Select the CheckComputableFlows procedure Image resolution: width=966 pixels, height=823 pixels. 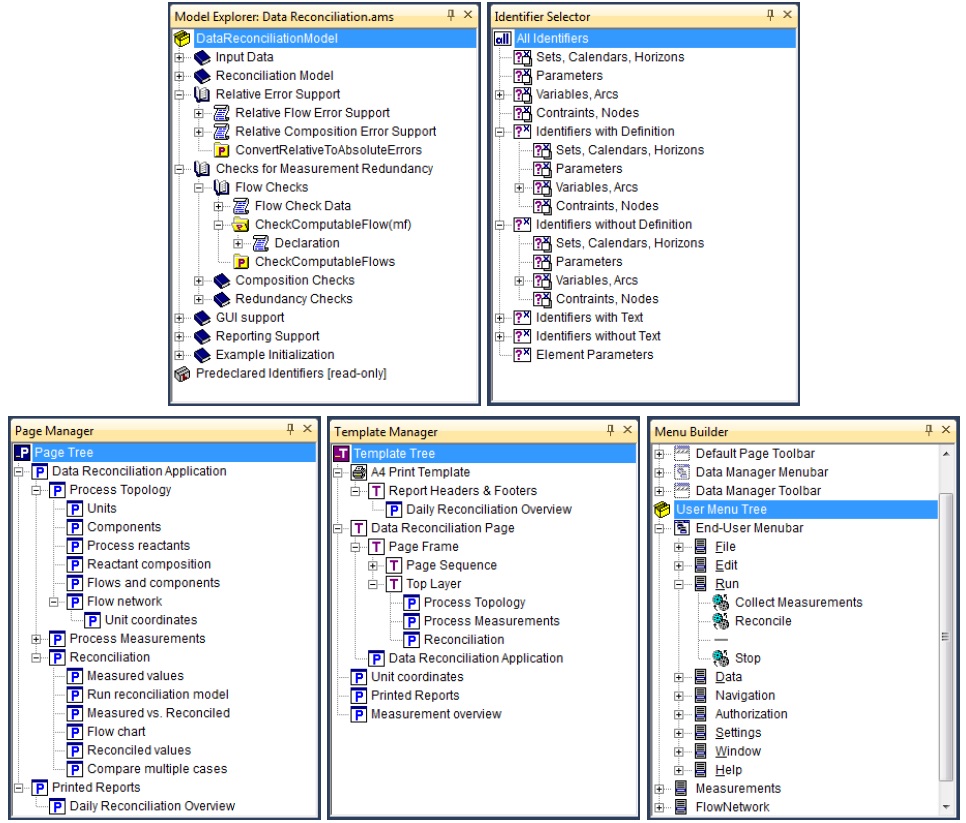pyautogui.click(x=325, y=262)
